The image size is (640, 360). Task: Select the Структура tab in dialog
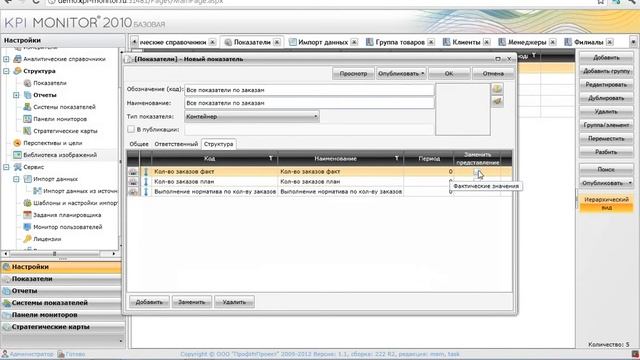[218, 144]
